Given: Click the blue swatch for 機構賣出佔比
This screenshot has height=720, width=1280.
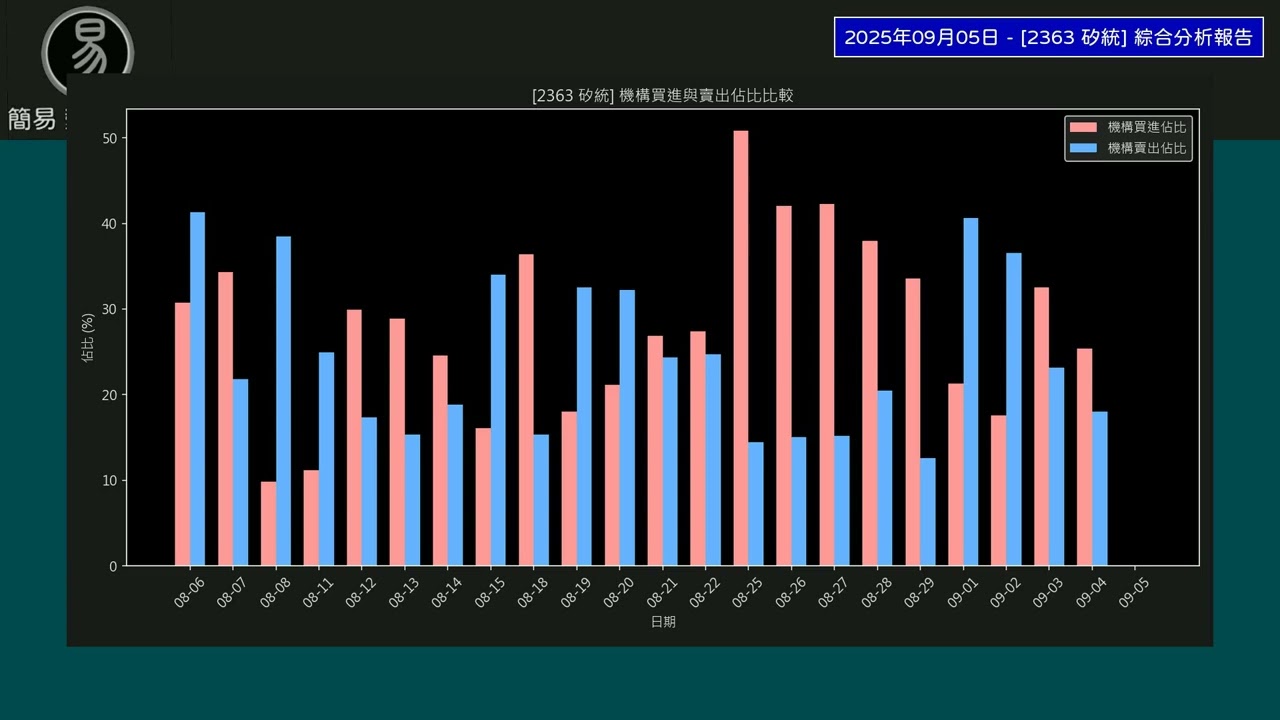Looking at the screenshot, I should (1083, 148).
